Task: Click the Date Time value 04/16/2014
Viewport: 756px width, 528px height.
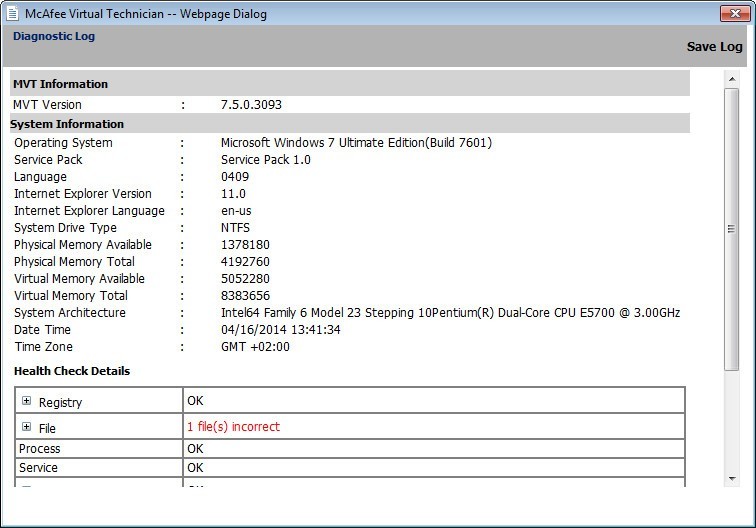Action: tap(281, 330)
